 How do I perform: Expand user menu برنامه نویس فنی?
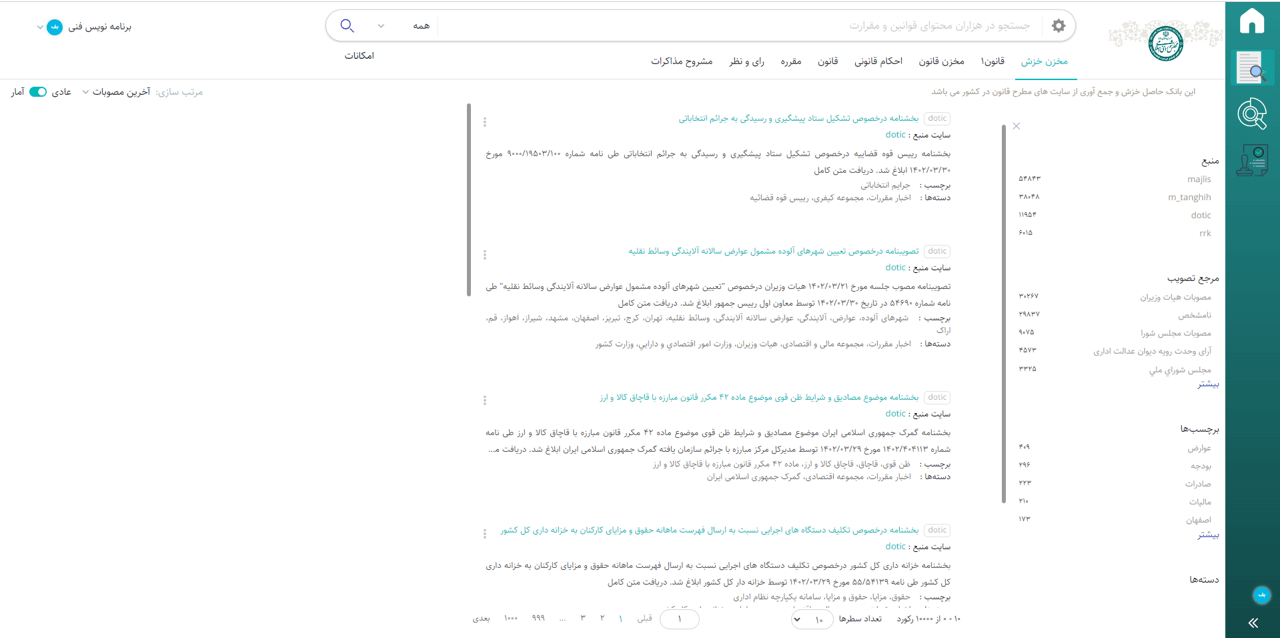point(85,27)
